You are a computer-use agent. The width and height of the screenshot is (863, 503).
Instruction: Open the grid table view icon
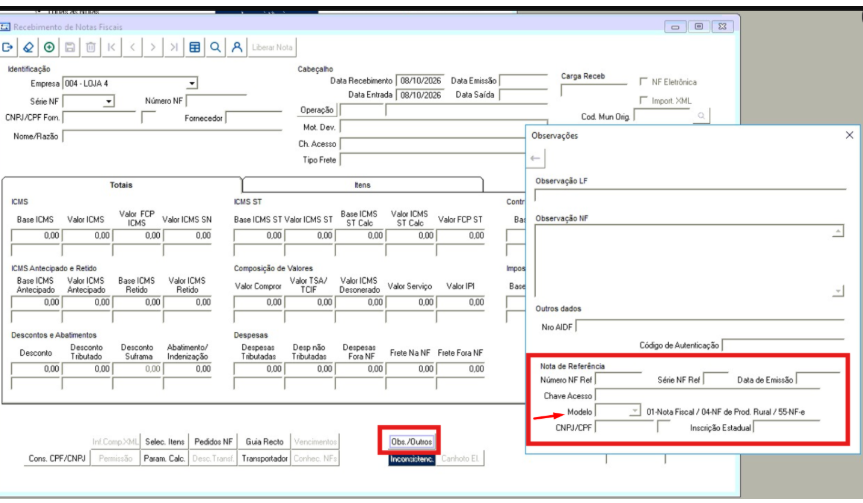pos(195,47)
